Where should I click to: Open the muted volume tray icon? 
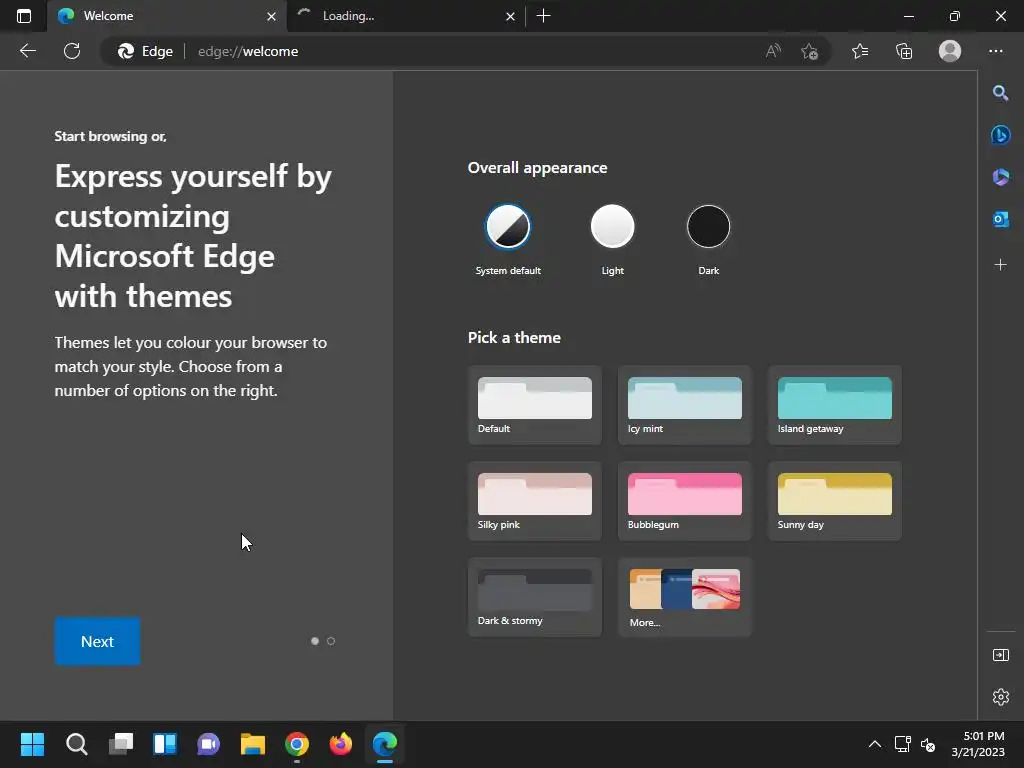927,744
